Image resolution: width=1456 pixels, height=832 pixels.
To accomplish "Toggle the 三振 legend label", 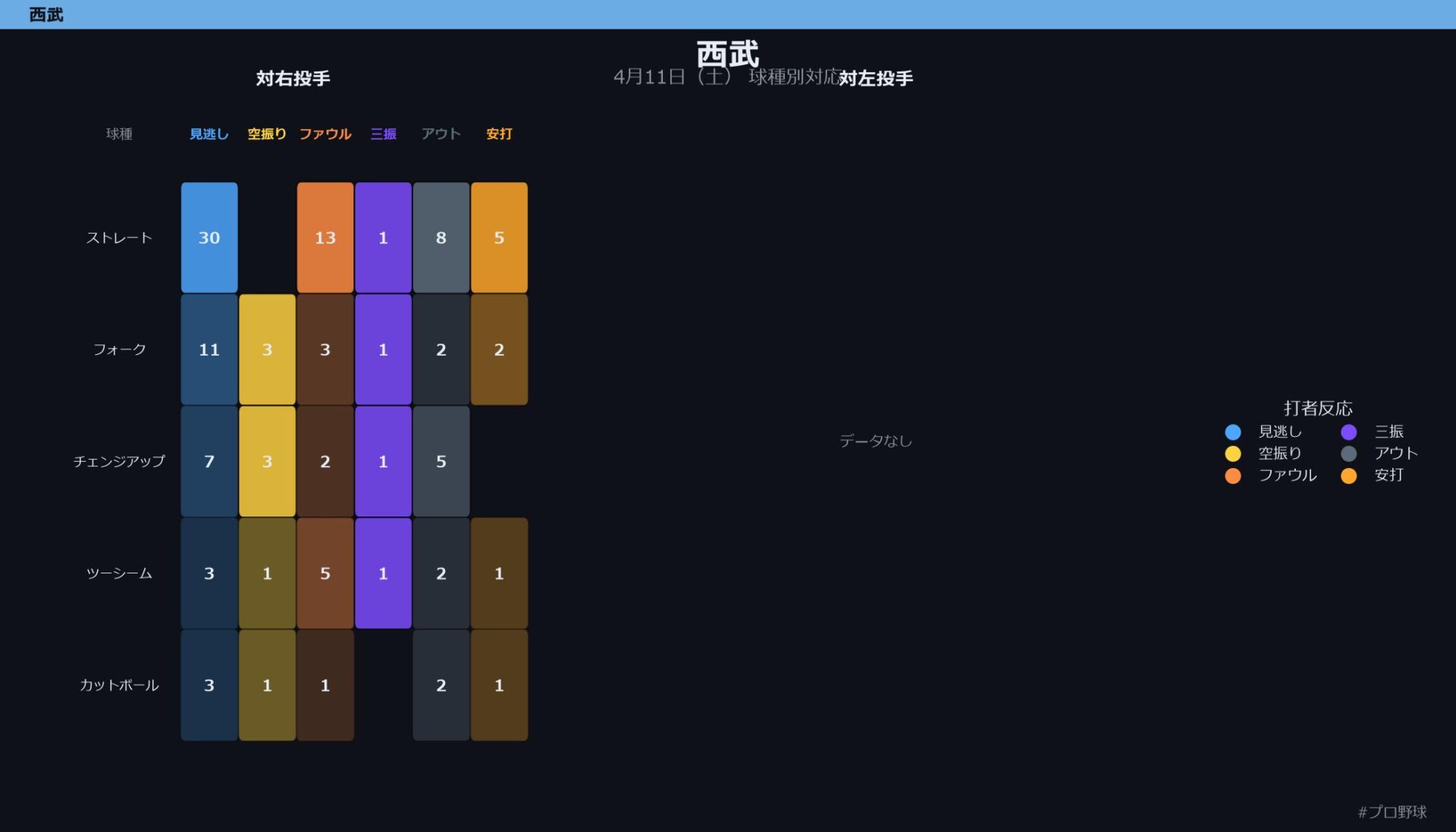I will (x=1389, y=432).
